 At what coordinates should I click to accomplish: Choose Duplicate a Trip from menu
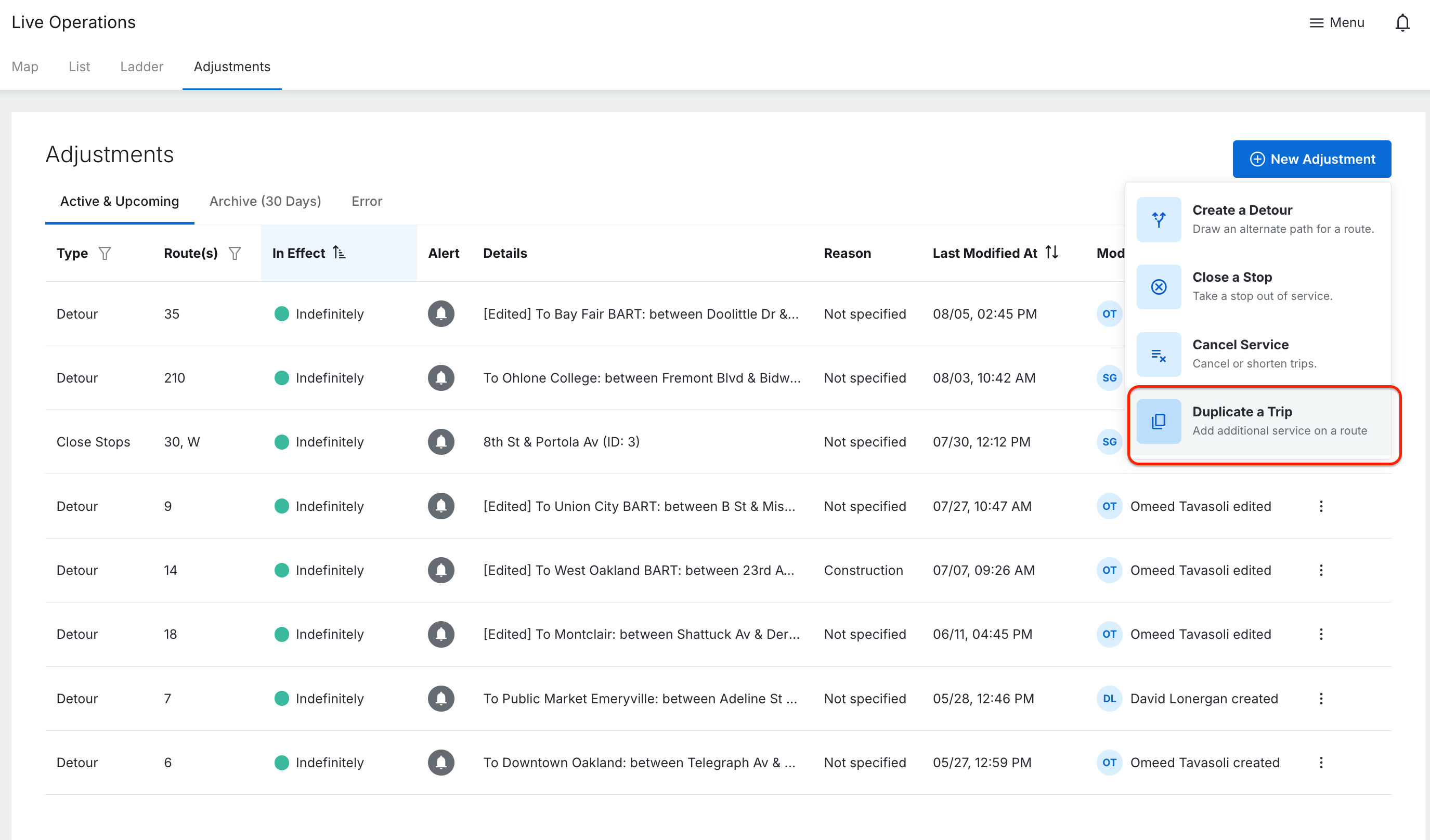(x=1258, y=421)
